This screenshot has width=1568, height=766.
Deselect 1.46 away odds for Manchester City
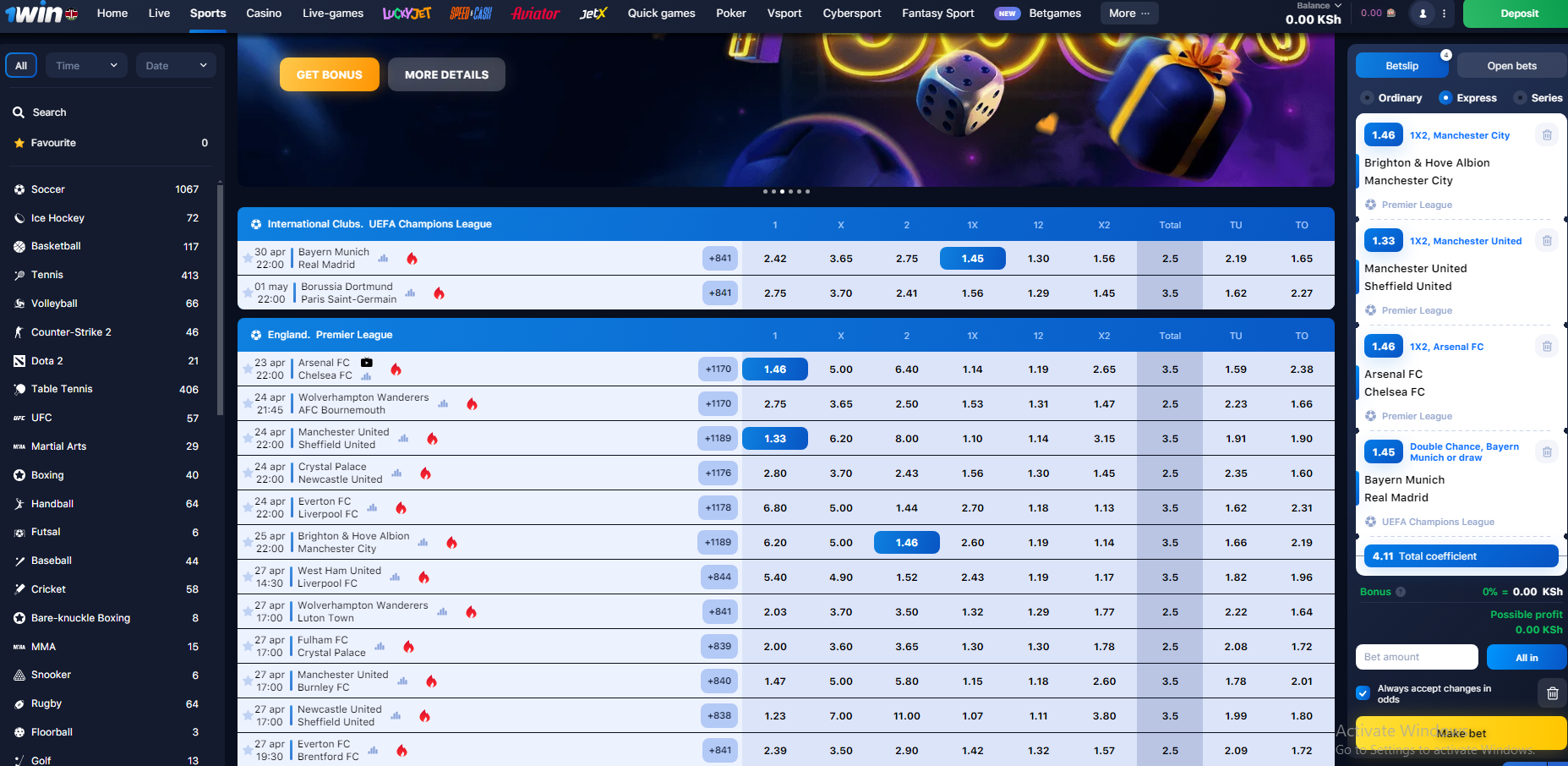tap(906, 543)
